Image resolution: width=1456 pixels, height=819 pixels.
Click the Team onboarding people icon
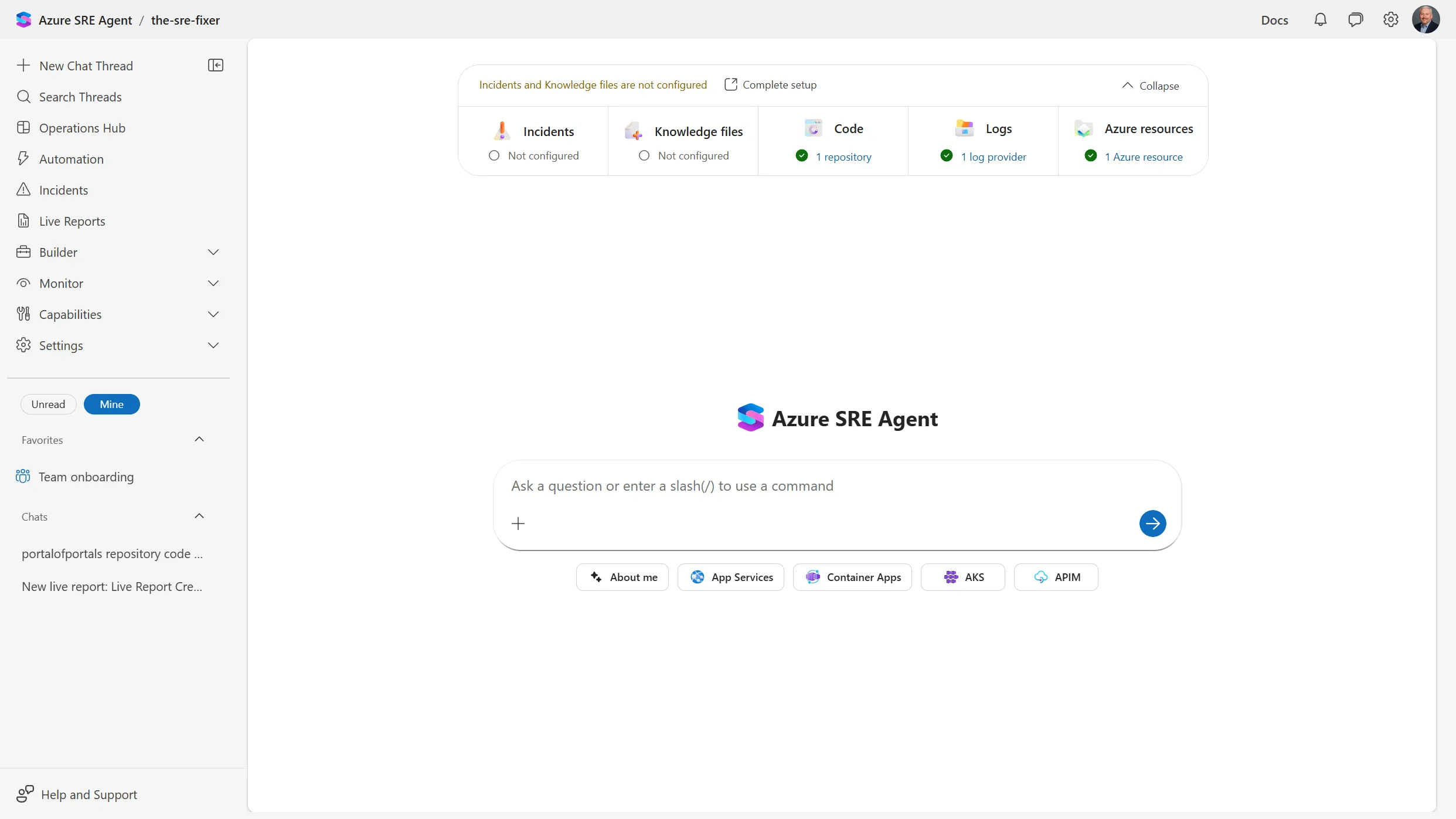23,476
